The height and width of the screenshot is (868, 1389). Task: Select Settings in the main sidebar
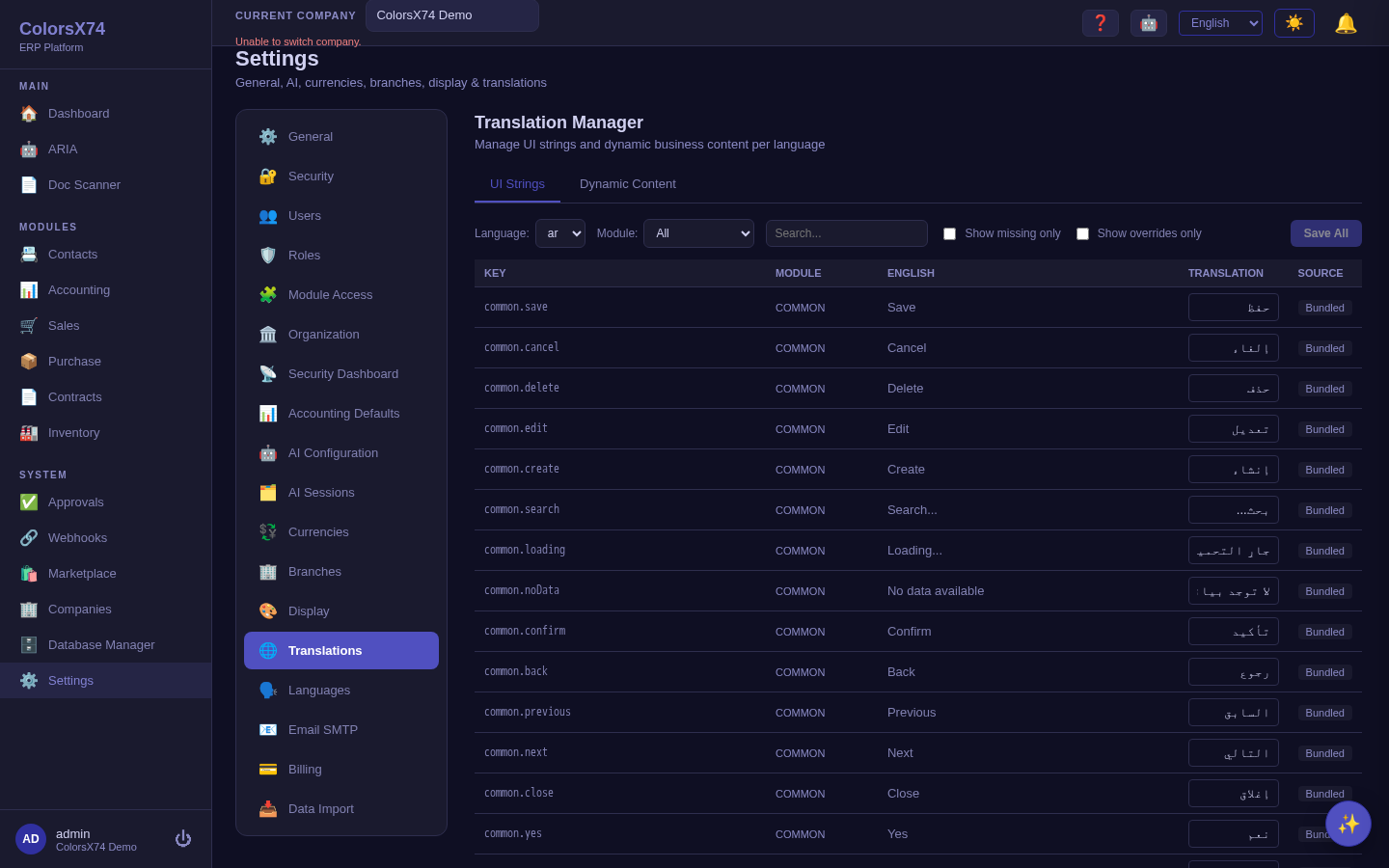click(106, 681)
